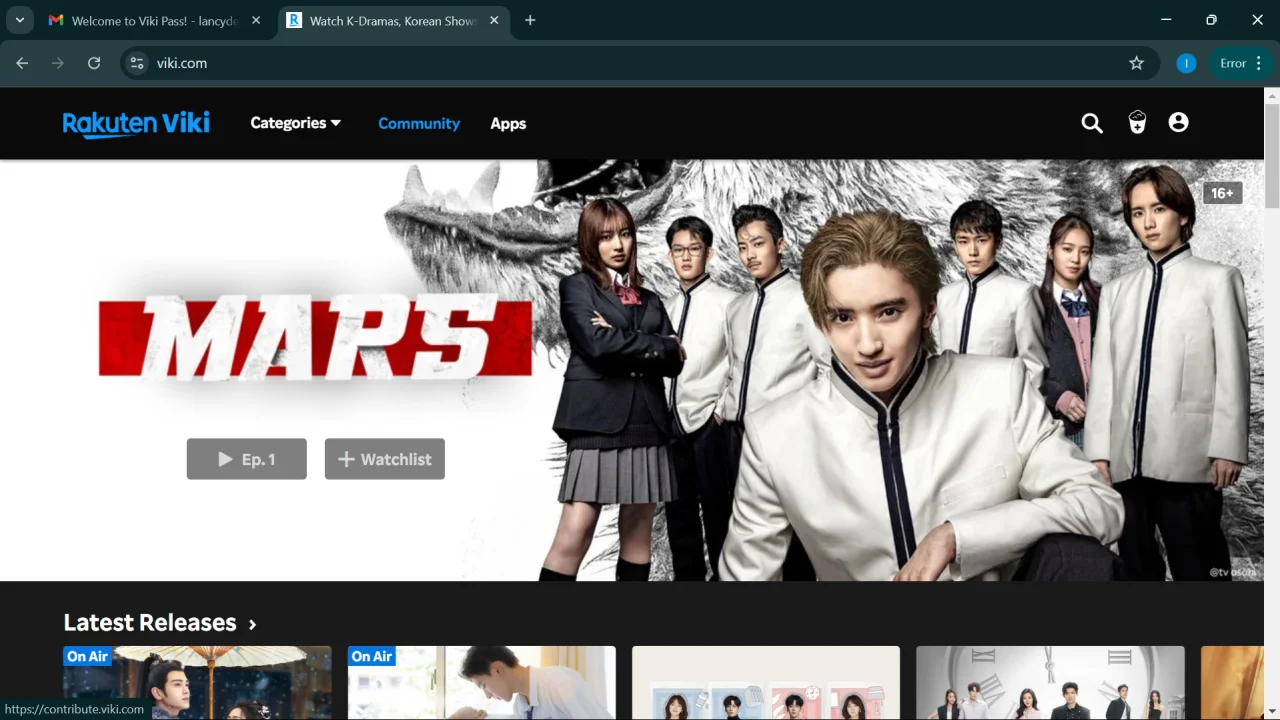Image resolution: width=1280 pixels, height=720 pixels.
Task: Select the Watch K-Dramas Viki tab
Action: tap(393, 20)
